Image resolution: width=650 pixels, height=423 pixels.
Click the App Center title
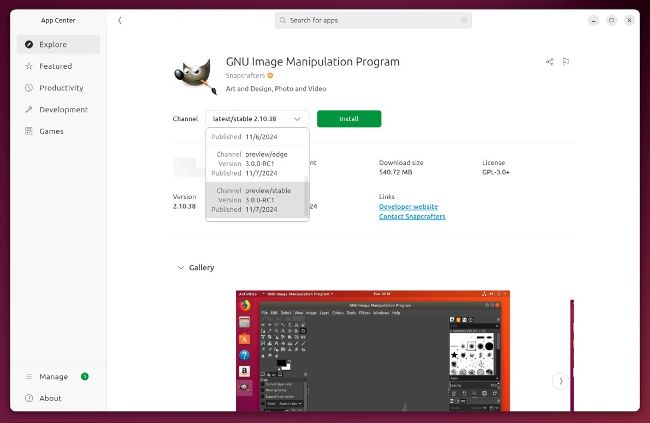[x=58, y=20]
